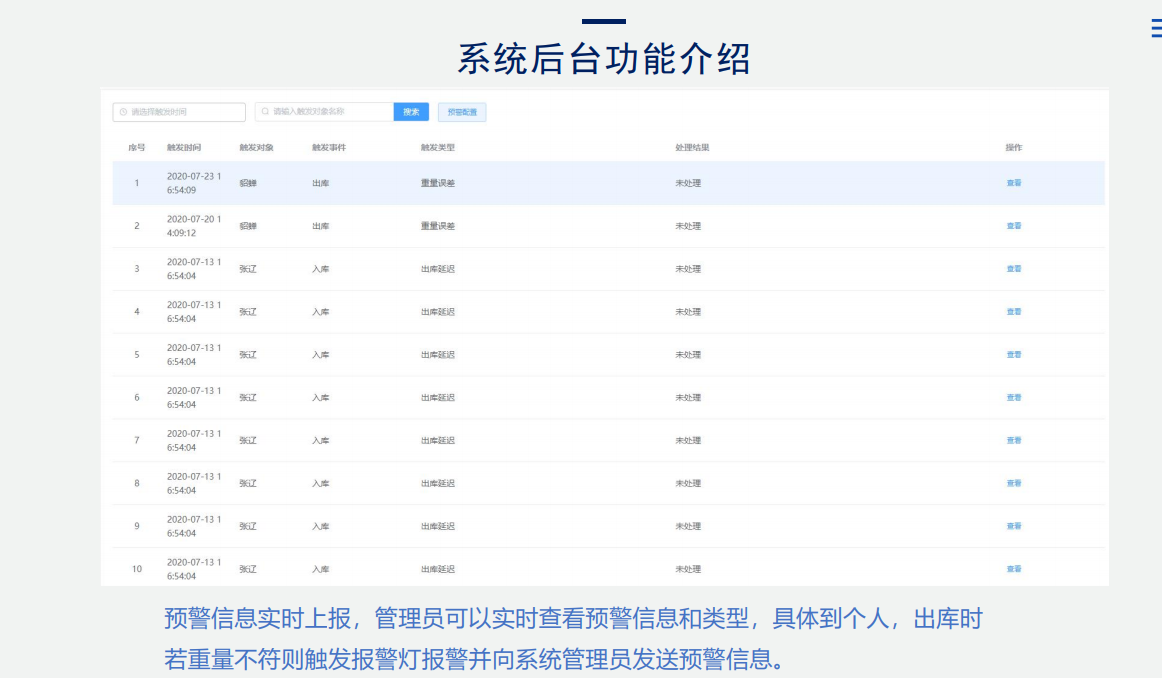
Task: Click 查看 in row 9
Action: pyautogui.click(x=1014, y=526)
